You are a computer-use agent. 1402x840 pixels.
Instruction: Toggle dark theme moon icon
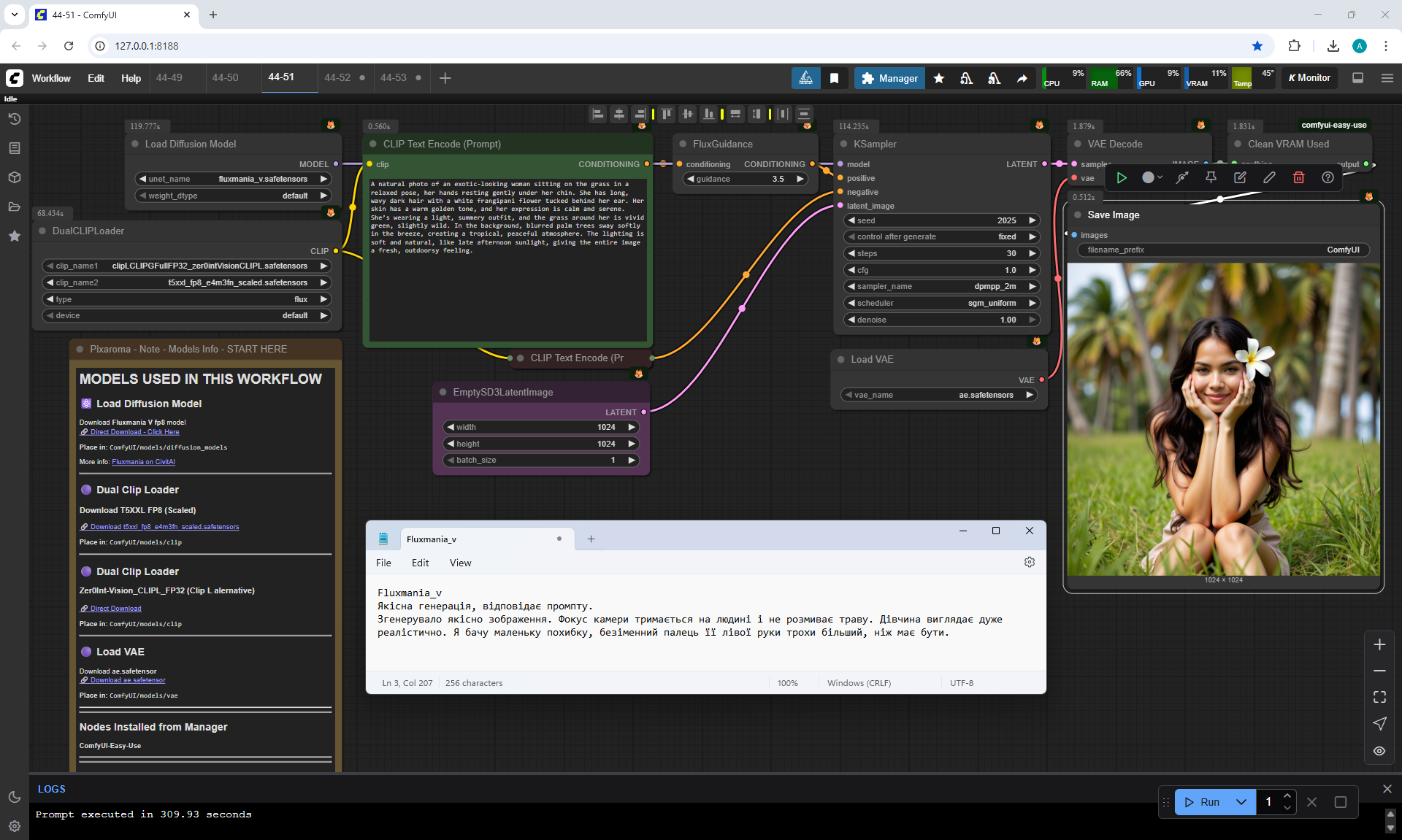coord(14,797)
